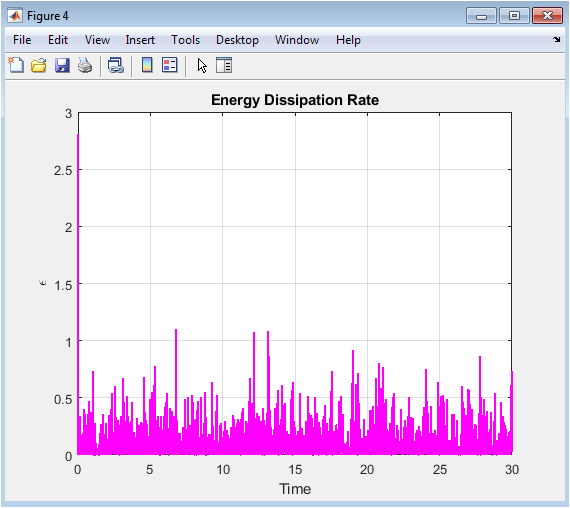Open the Tools menu

tap(185, 40)
